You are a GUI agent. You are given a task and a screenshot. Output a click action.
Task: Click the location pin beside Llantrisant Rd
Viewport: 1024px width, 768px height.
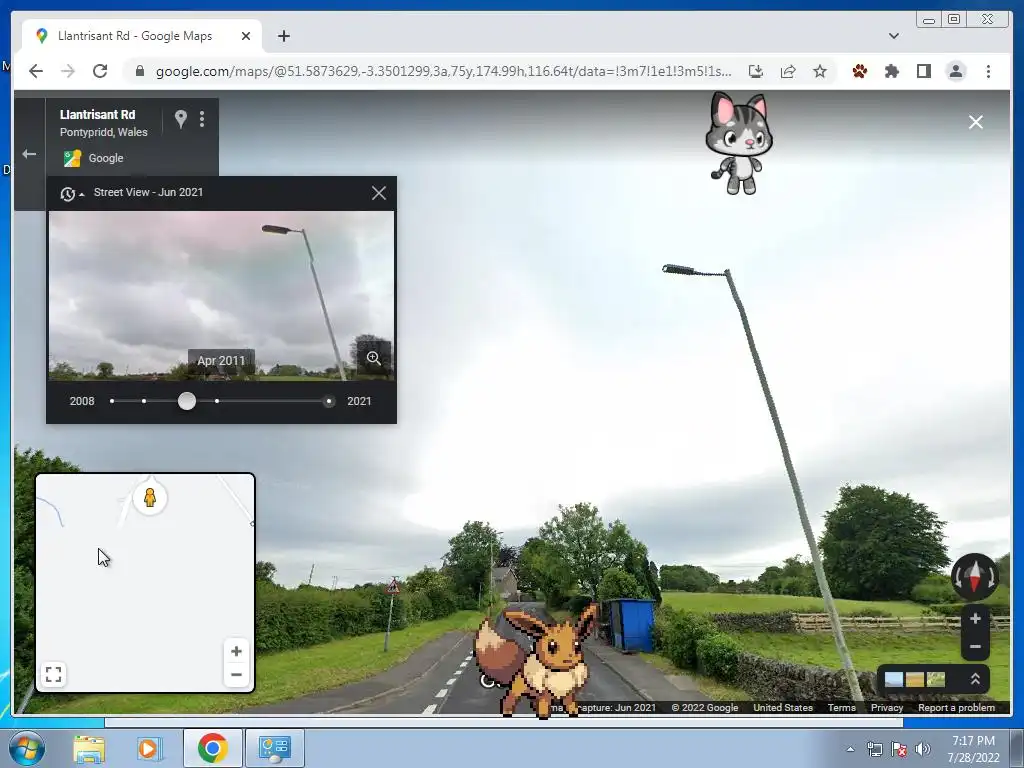[x=181, y=118]
